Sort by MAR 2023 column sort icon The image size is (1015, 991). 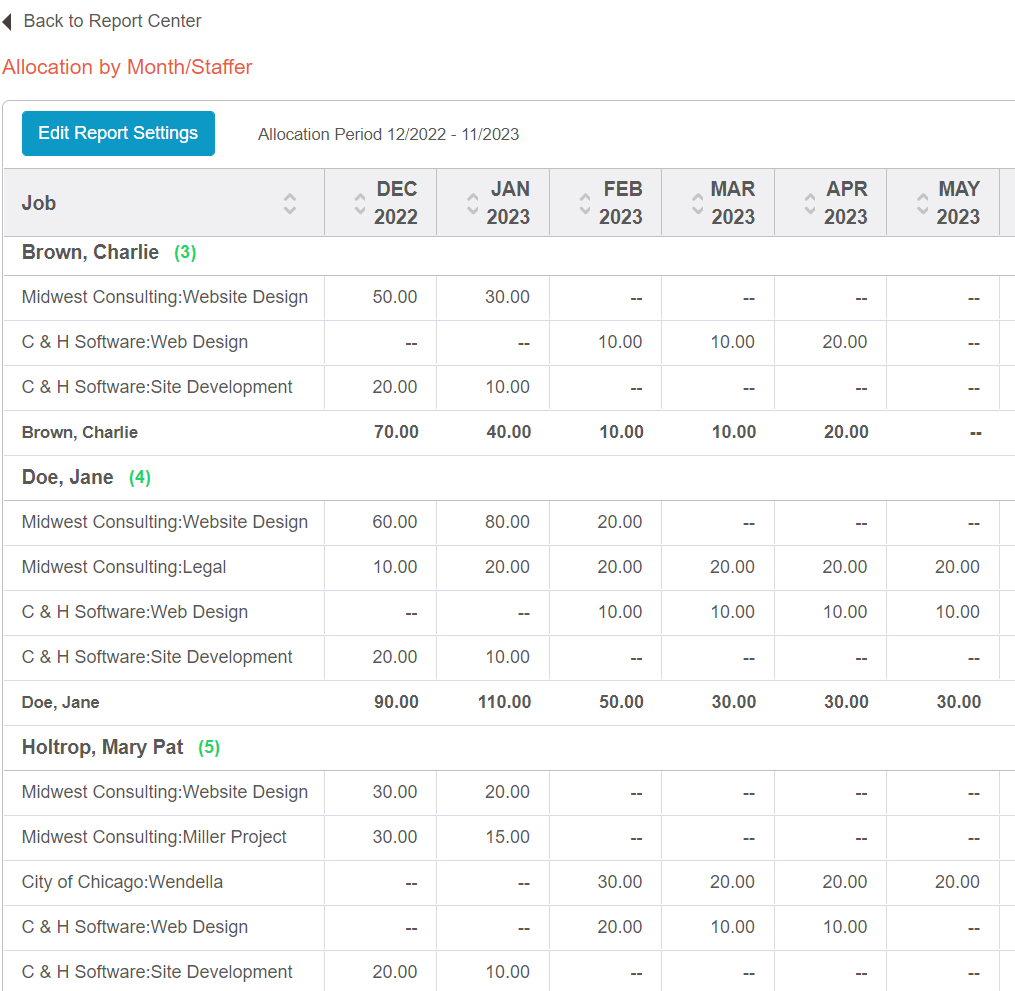click(x=698, y=203)
